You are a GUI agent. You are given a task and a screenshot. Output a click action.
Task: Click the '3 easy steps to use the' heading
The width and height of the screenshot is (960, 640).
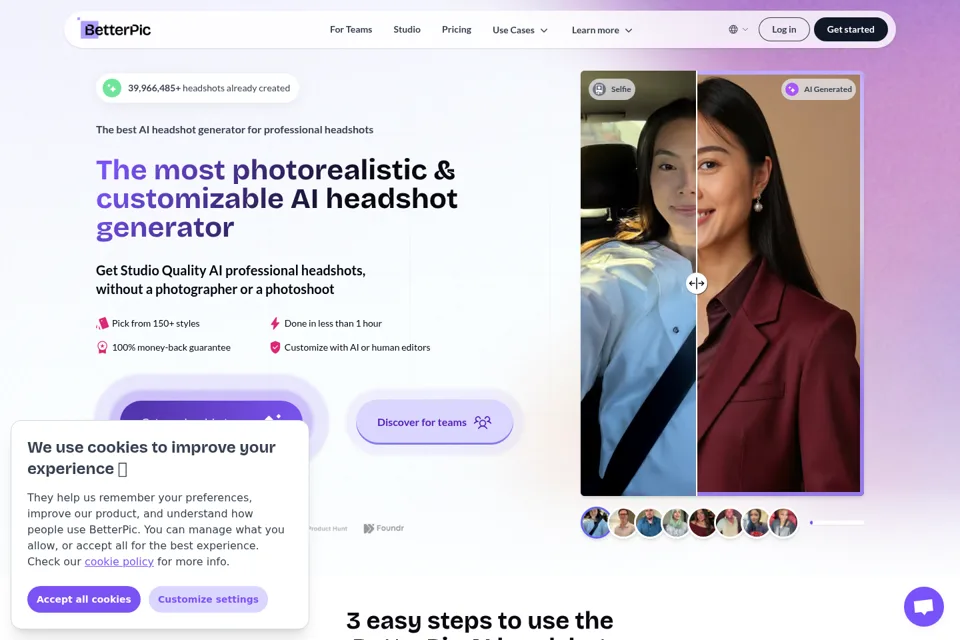click(x=479, y=620)
